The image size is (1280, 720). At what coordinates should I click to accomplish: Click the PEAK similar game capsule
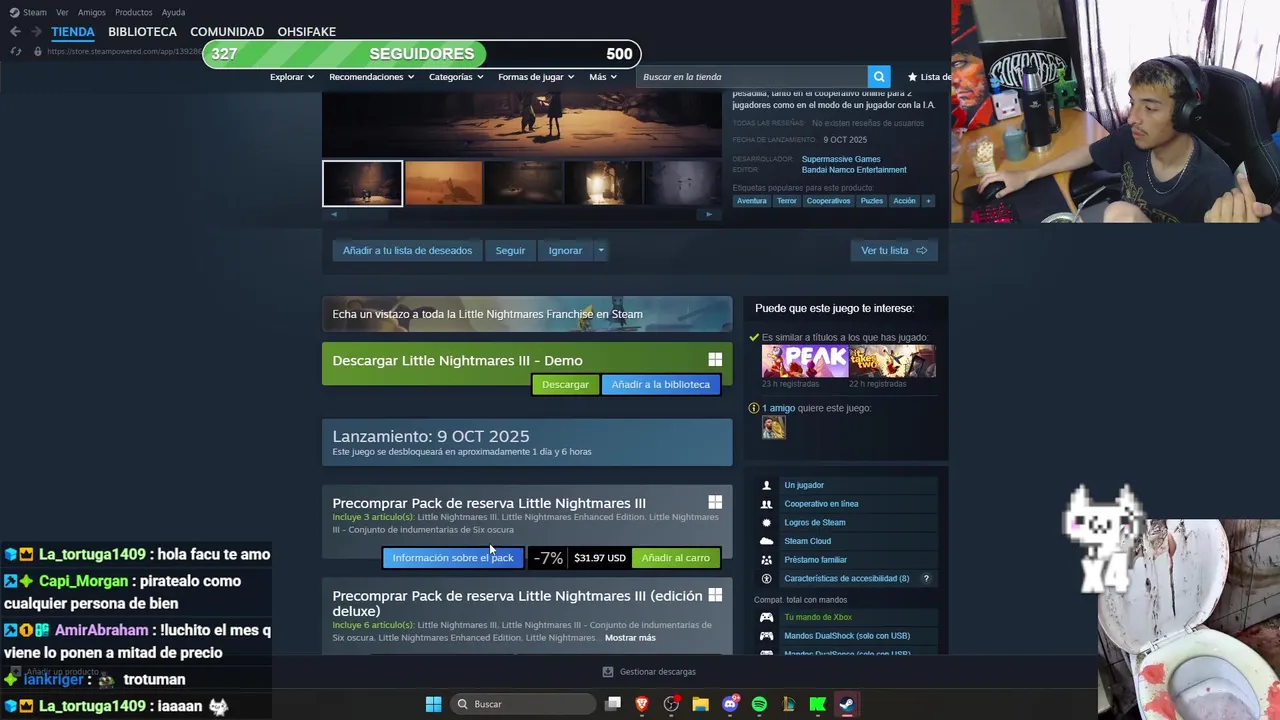pyautogui.click(x=805, y=361)
